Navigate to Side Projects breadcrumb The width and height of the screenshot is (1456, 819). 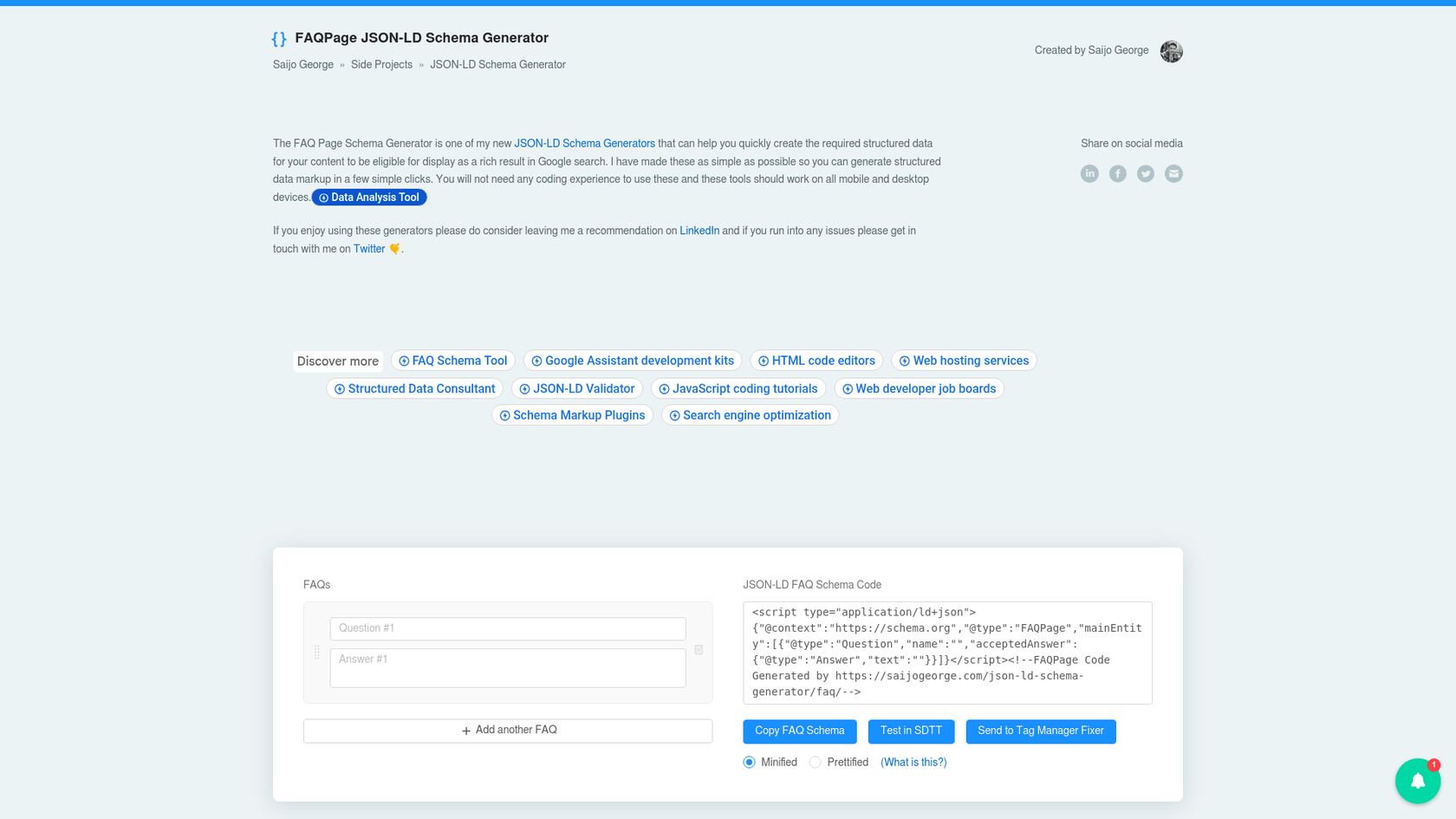(381, 64)
